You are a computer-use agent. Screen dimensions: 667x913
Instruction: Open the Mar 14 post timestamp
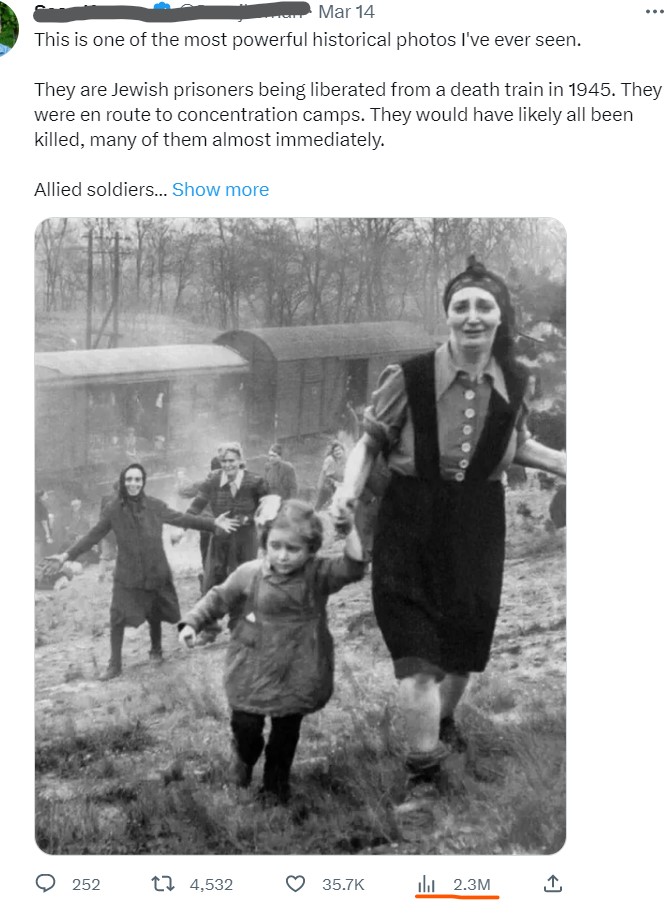(346, 12)
